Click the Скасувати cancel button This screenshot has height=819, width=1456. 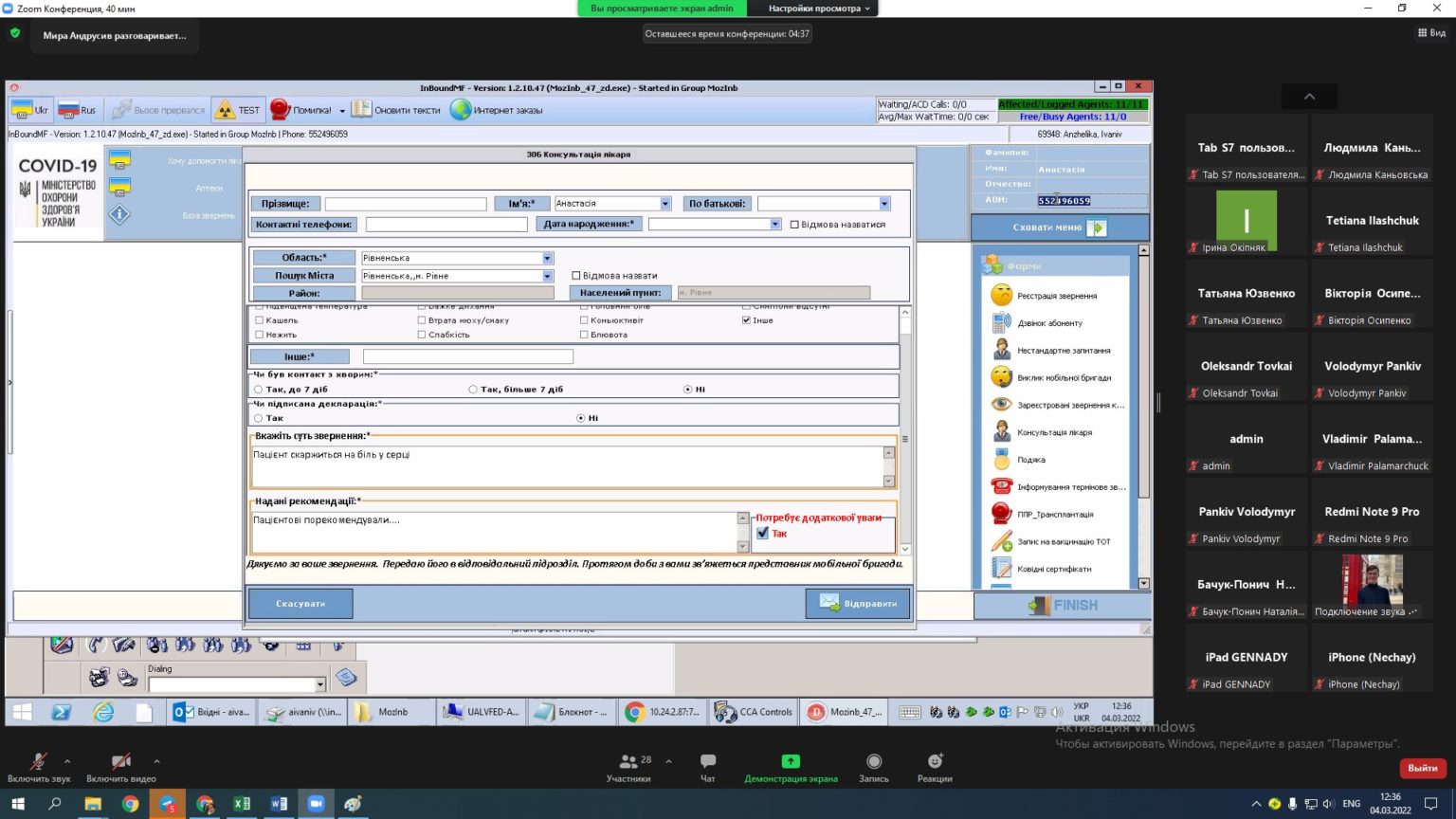300,604
